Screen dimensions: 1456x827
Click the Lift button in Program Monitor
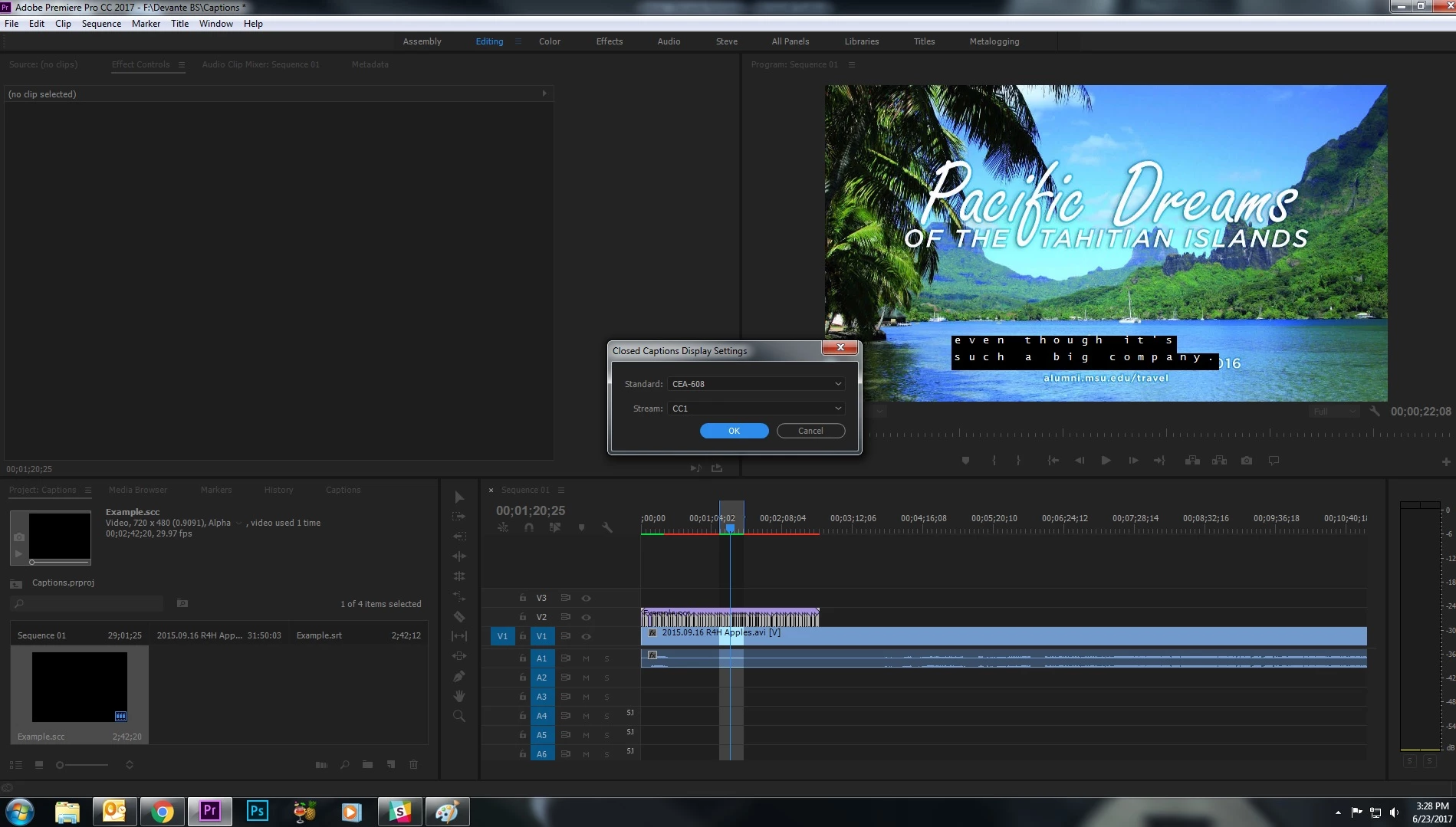pyautogui.click(x=1192, y=461)
